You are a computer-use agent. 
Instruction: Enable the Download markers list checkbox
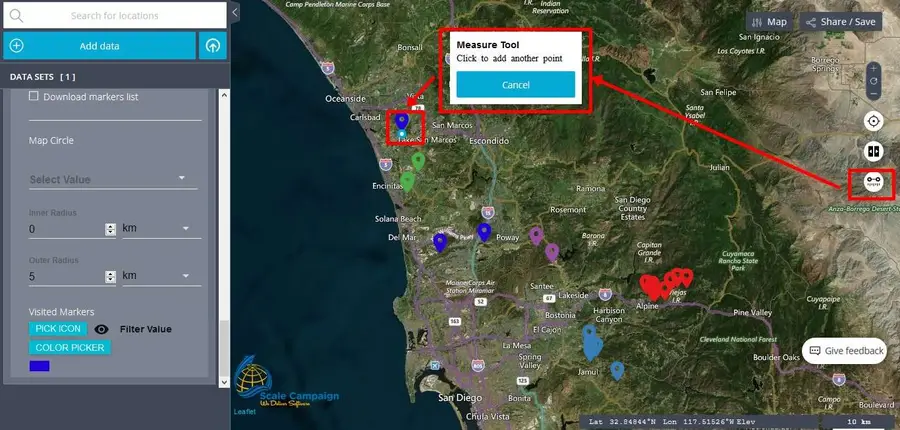(x=34, y=97)
